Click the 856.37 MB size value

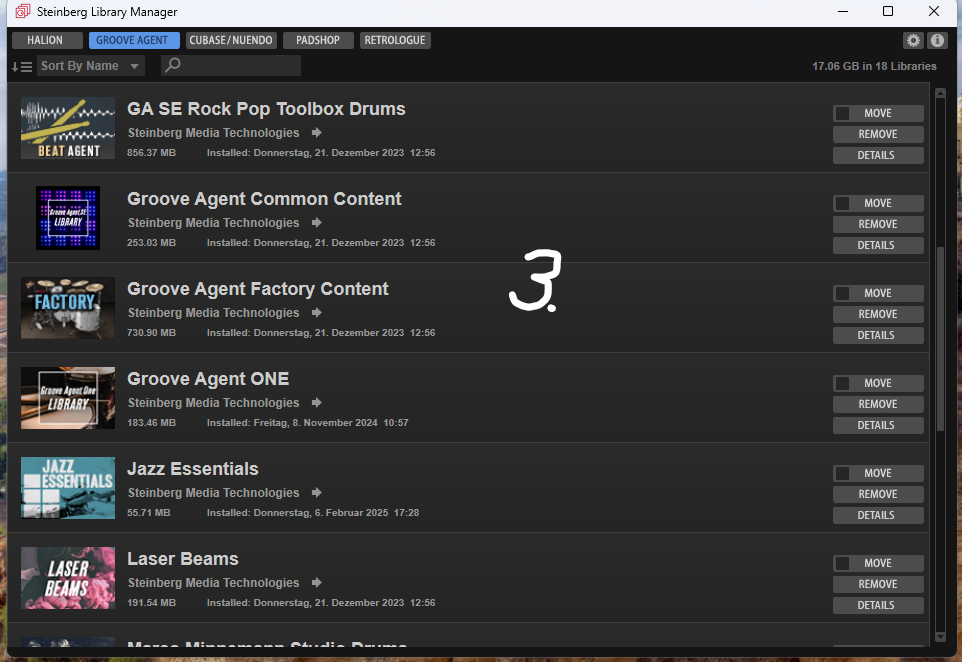click(x=152, y=153)
